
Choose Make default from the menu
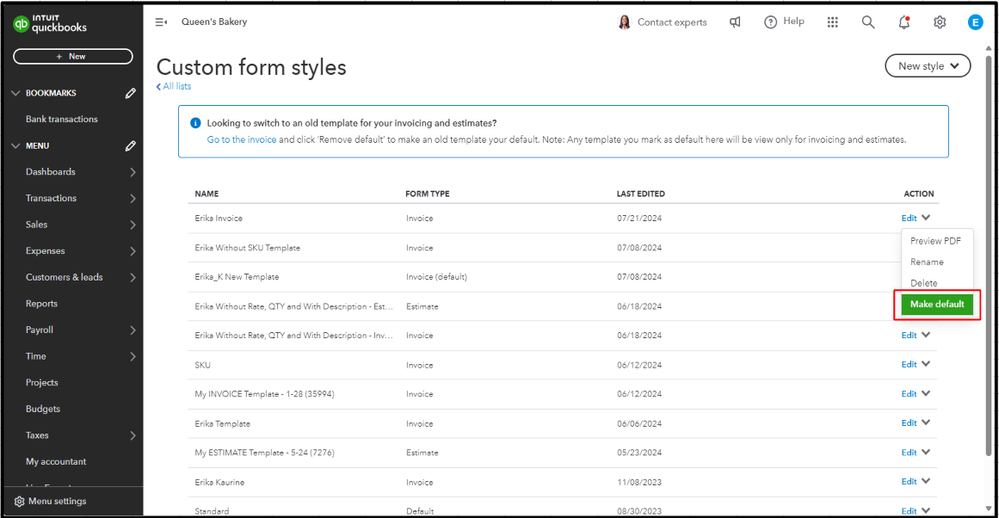point(937,304)
